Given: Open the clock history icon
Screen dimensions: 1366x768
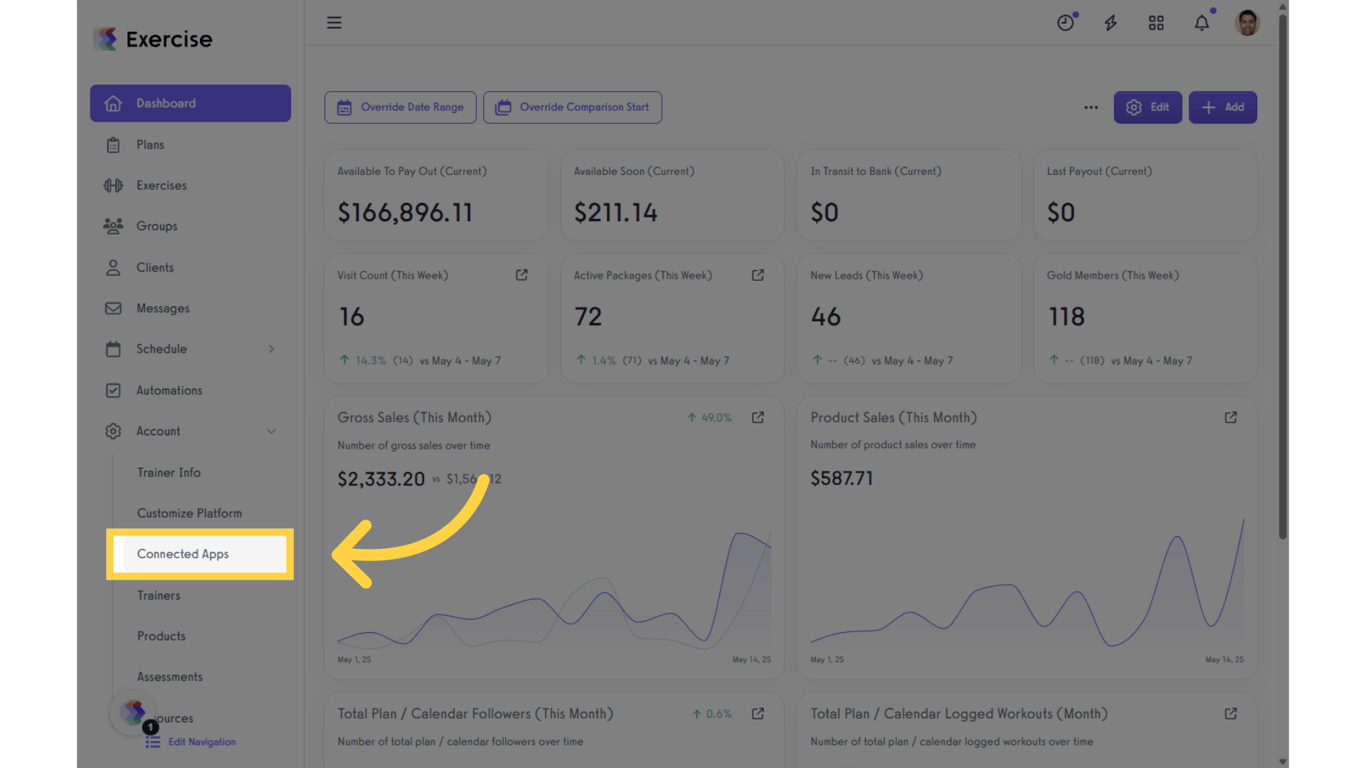Looking at the screenshot, I should (1065, 23).
